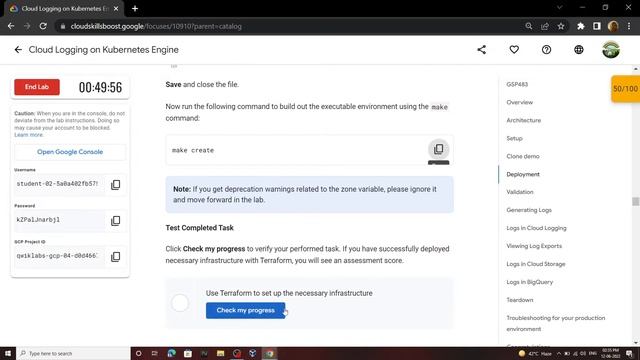Copy the Username value
Image resolution: width=640 pixels, height=360 pixels.
(116, 184)
